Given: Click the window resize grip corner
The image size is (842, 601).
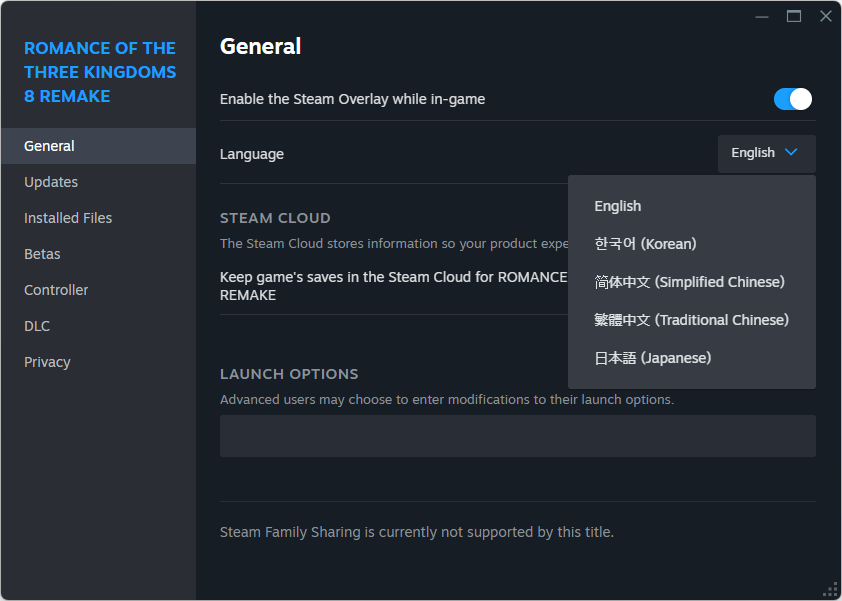Looking at the screenshot, I should 830,589.
